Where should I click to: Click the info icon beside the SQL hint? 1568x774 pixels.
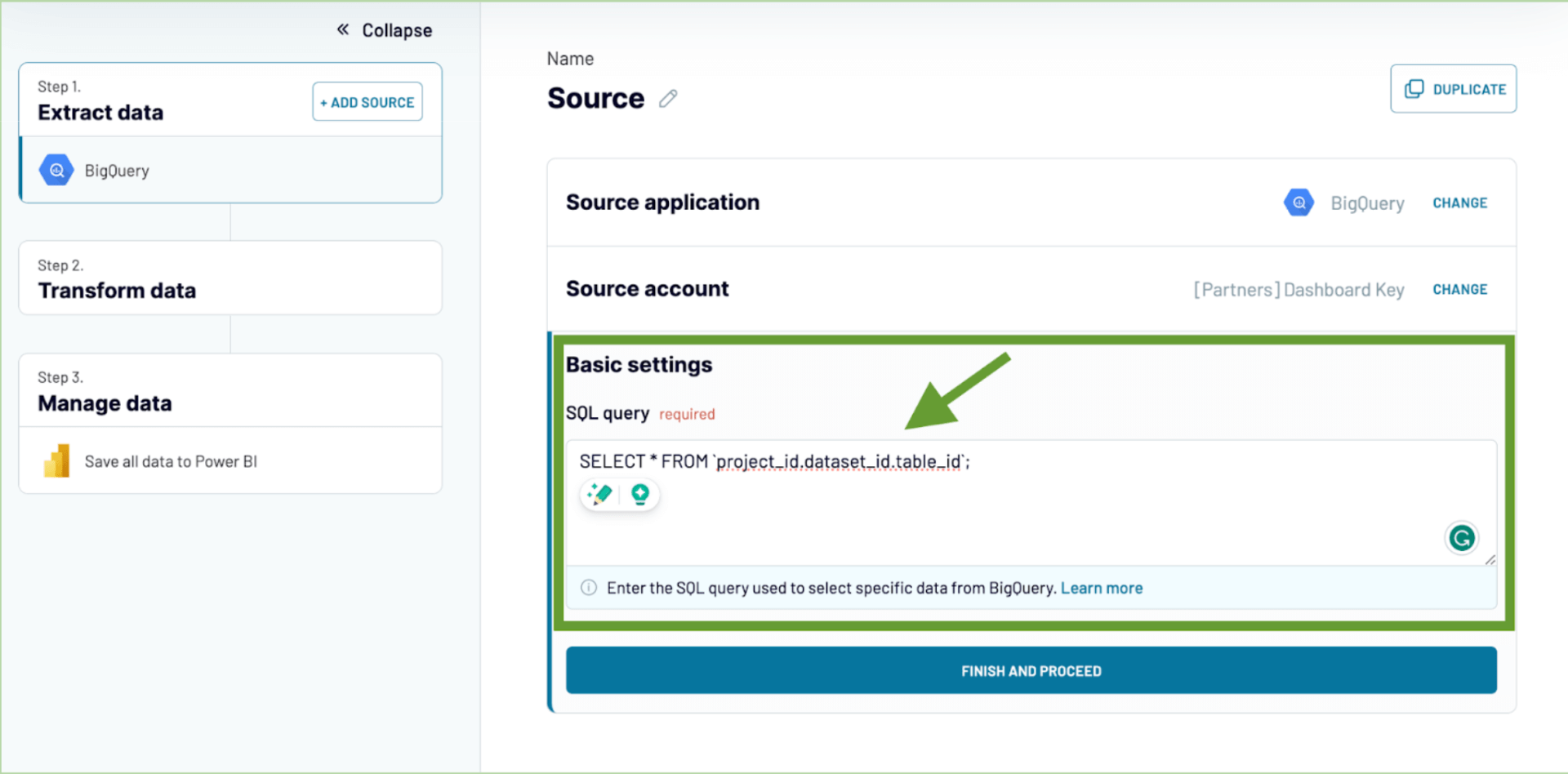click(x=588, y=587)
